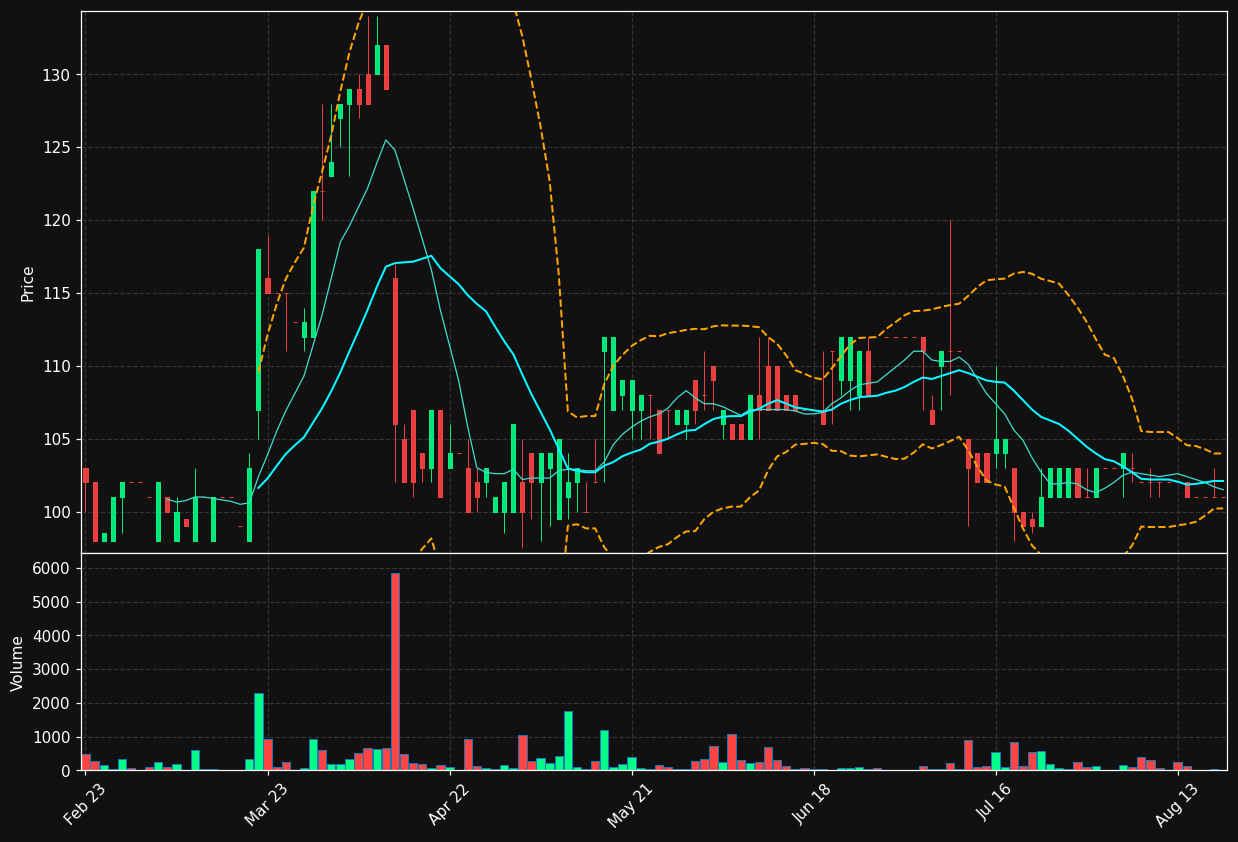Click the 3000 volume tick label
1238x842 pixels.
[x=51, y=670]
